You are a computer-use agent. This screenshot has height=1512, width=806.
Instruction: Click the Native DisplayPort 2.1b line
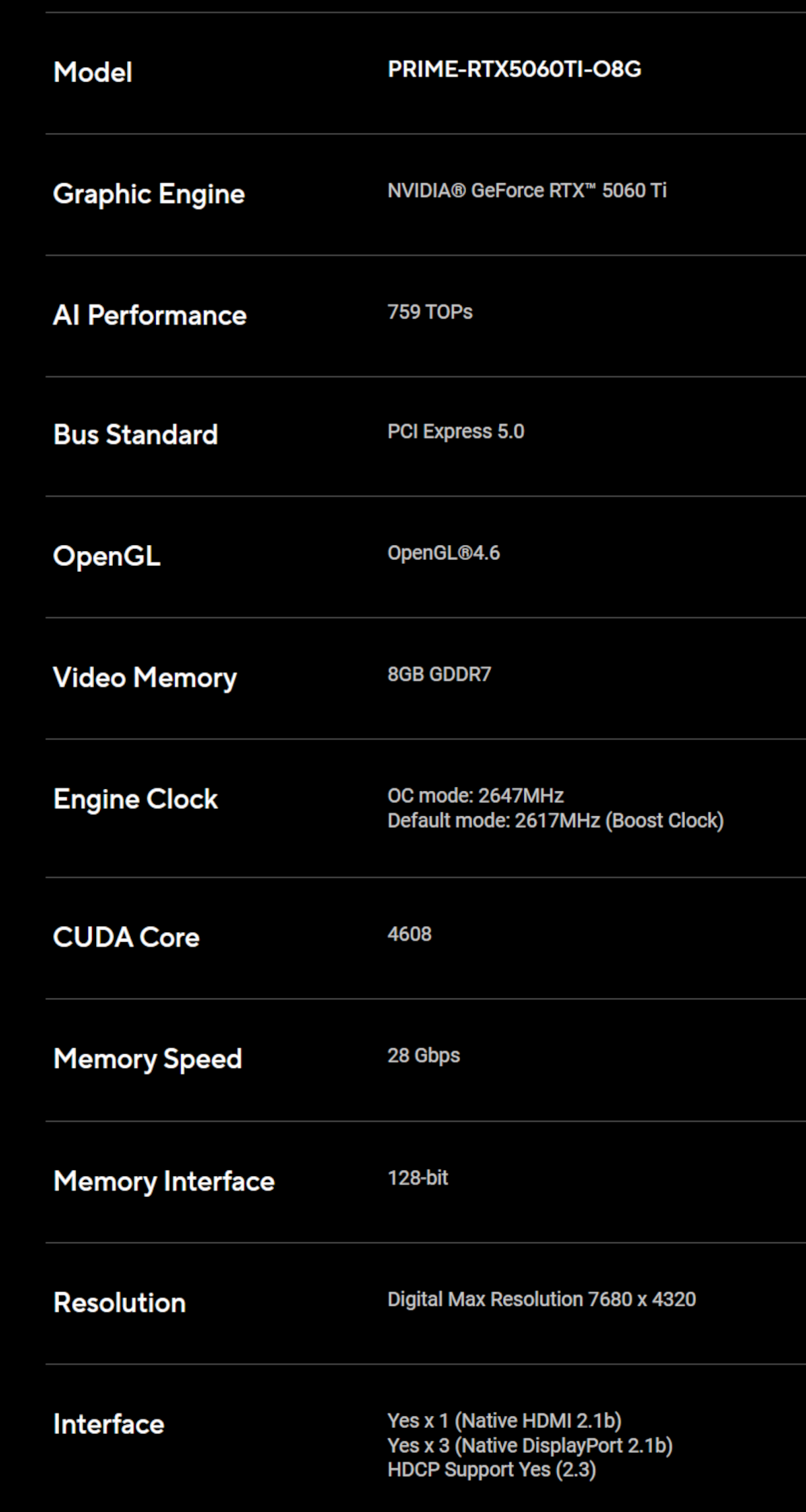pyautogui.click(x=529, y=1445)
